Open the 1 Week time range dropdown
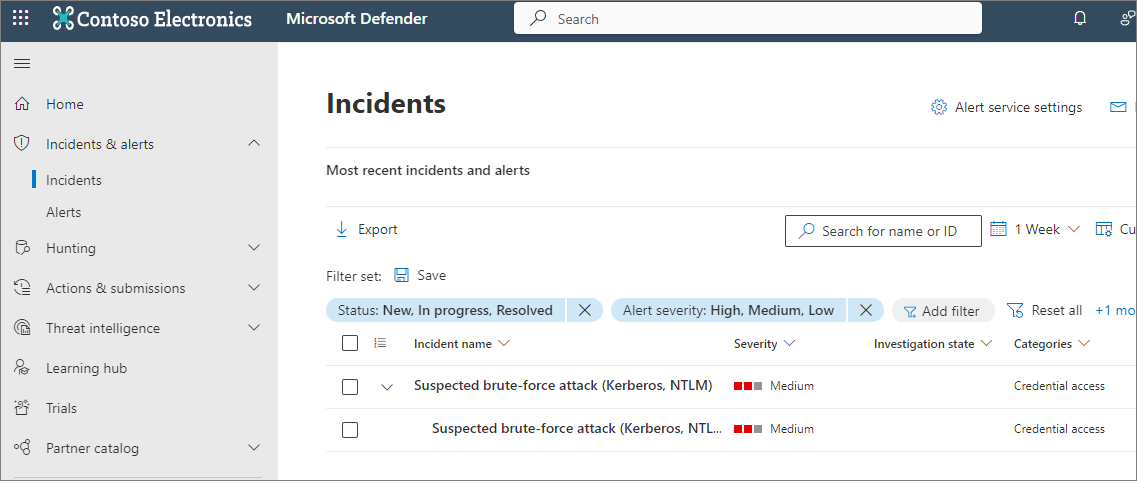The image size is (1137, 481). (x=1035, y=229)
